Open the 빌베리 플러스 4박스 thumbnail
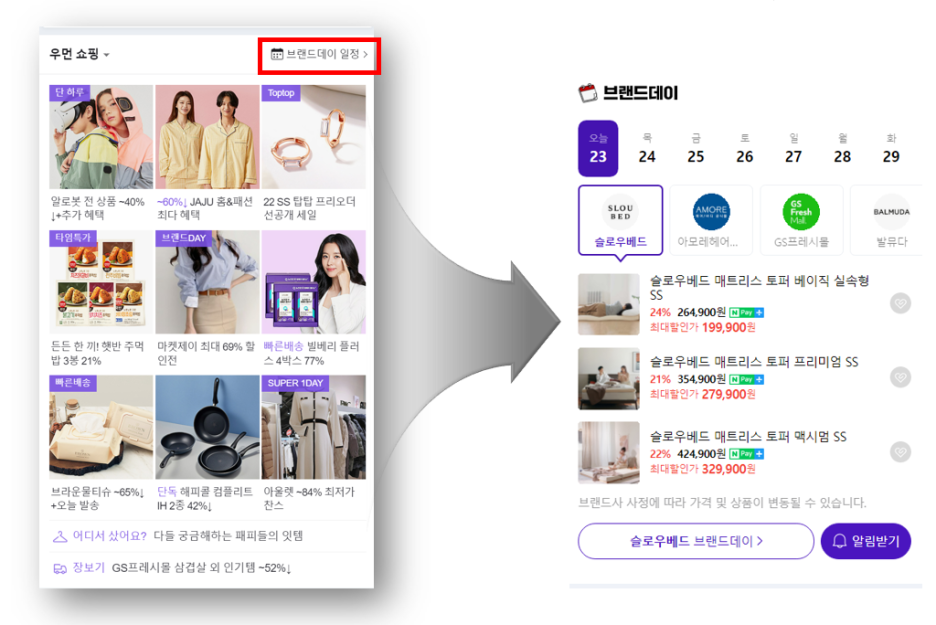 point(313,282)
